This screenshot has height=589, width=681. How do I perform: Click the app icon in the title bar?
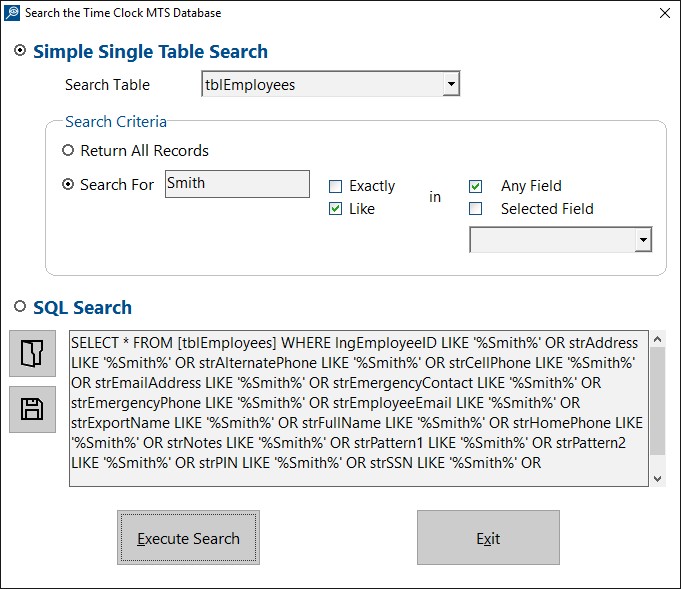pyautogui.click(x=12, y=13)
